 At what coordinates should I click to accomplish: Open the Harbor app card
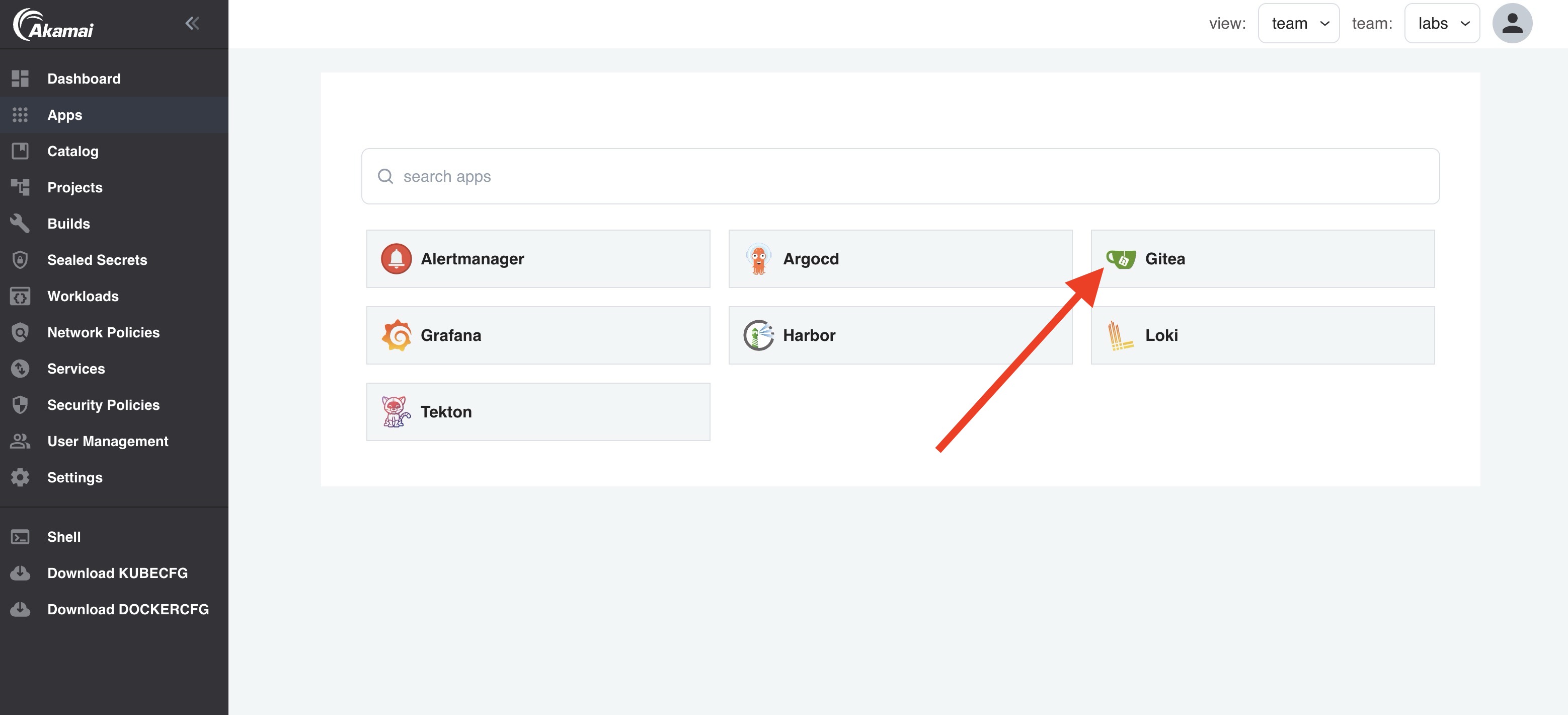(900, 335)
